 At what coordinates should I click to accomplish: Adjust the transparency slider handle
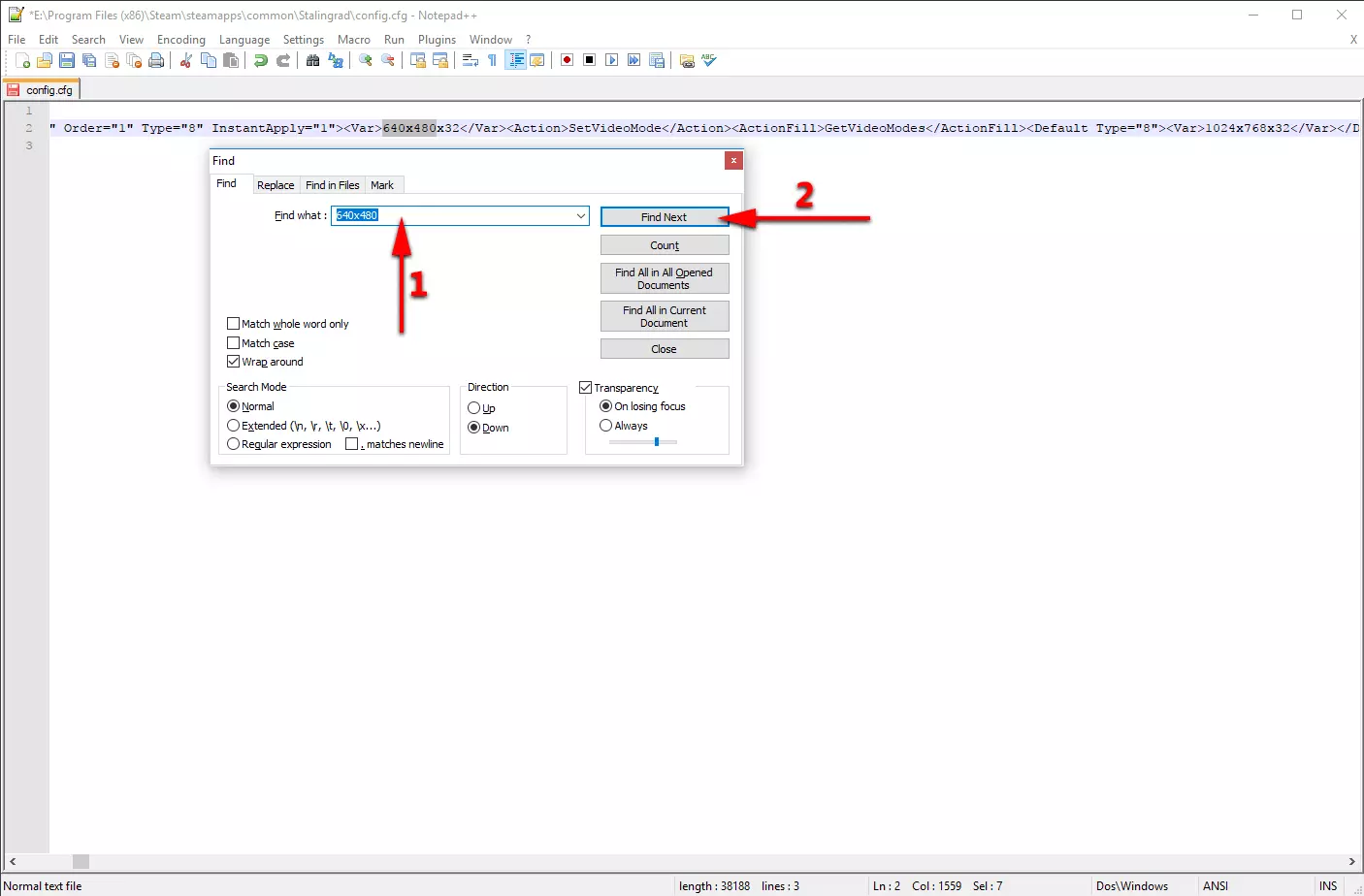(x=657, y=442)
